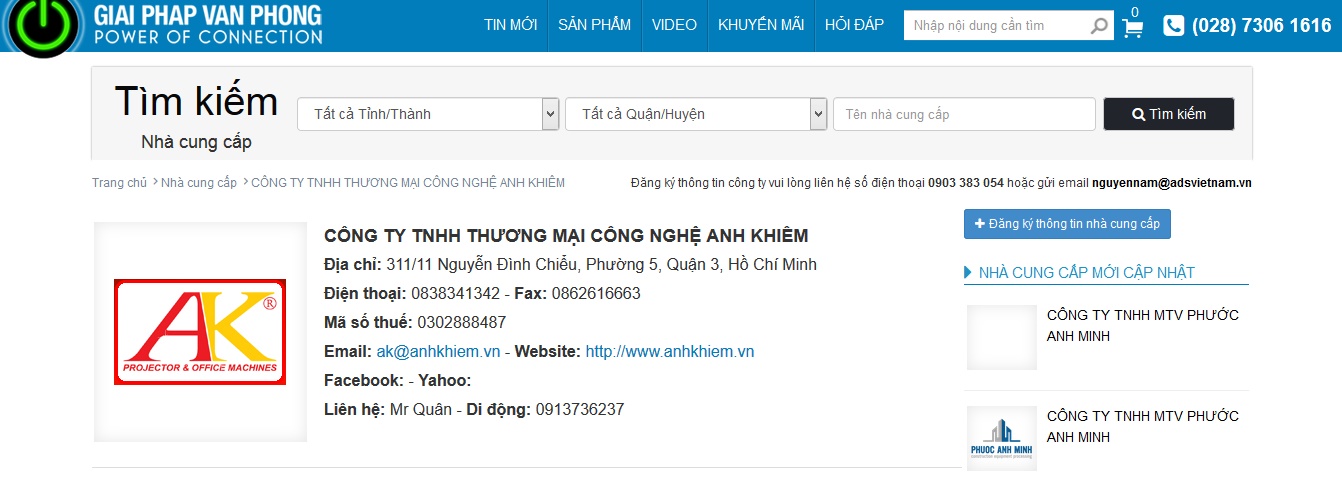The width and height of the screenshot is (1342, 478).
Task: Open VIDEO menu item
Action: (674, 25)
